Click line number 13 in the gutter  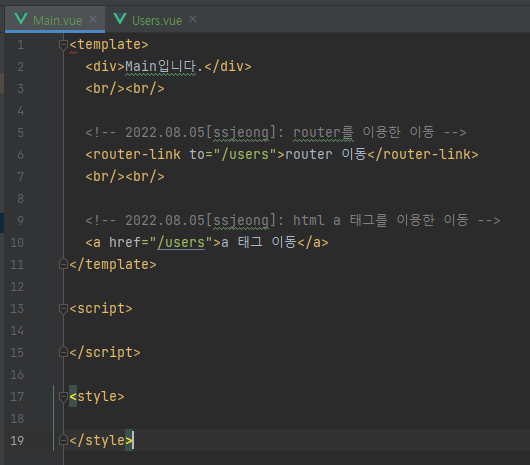[x=17, y=308]
